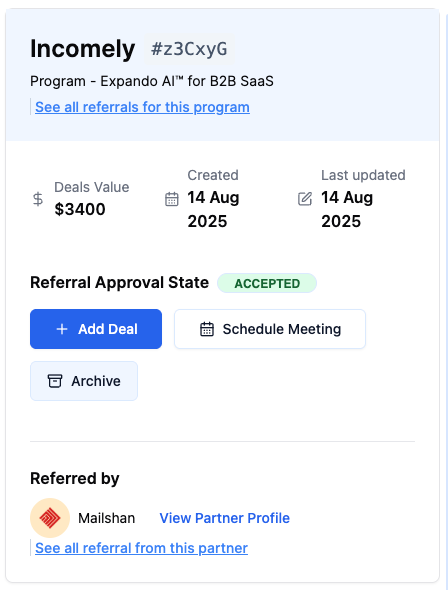Viewport: 448px width, 590px height.
Task: Click the calendar icon next to Created date
Action: [x=172, y=199]
